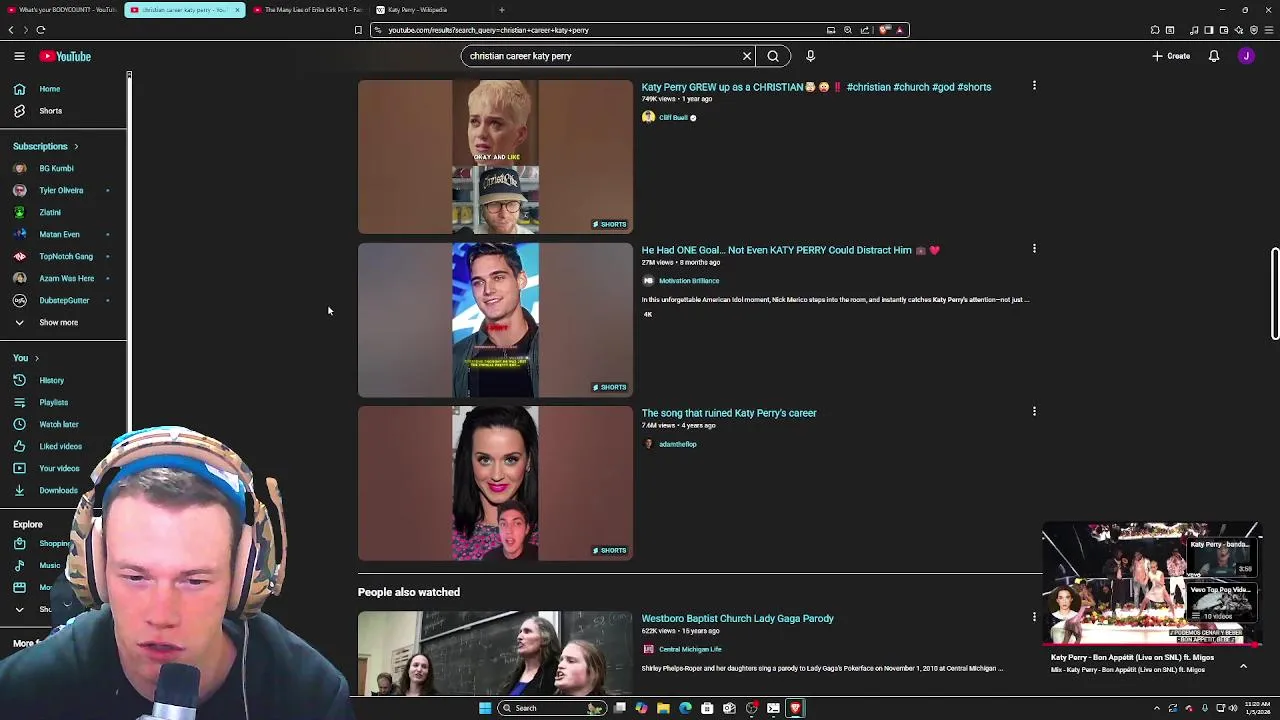
Task: Bookmark this page with the bookmark icon
Action: tap(358, 30)
